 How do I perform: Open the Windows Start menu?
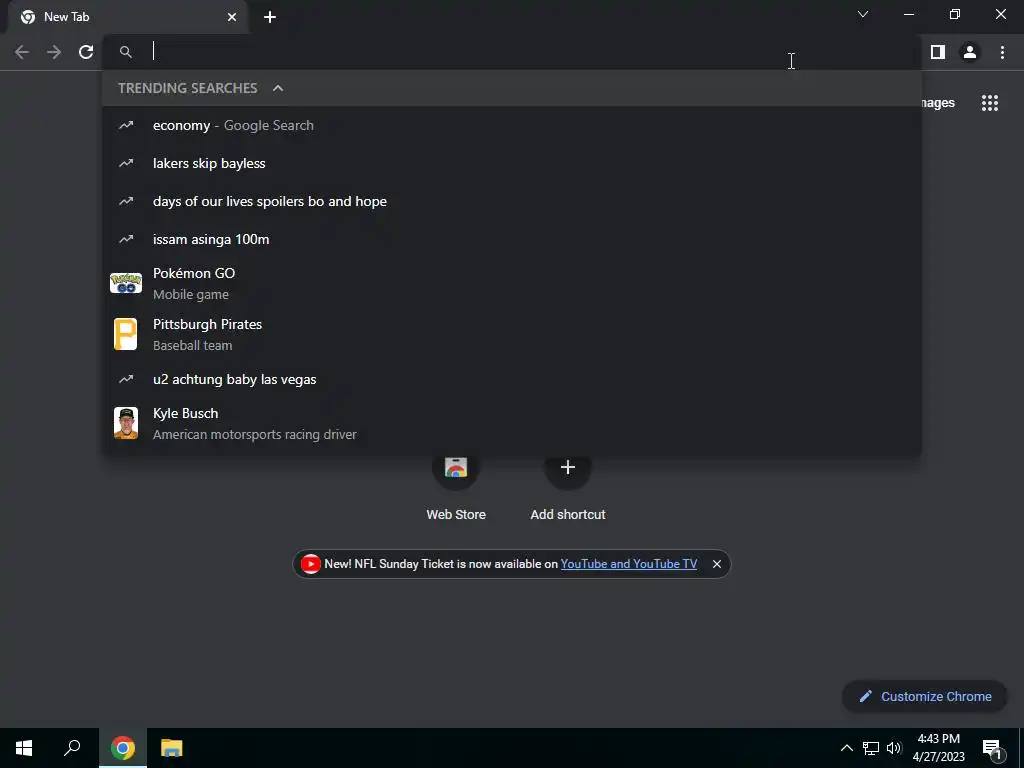tap(24, 748)
